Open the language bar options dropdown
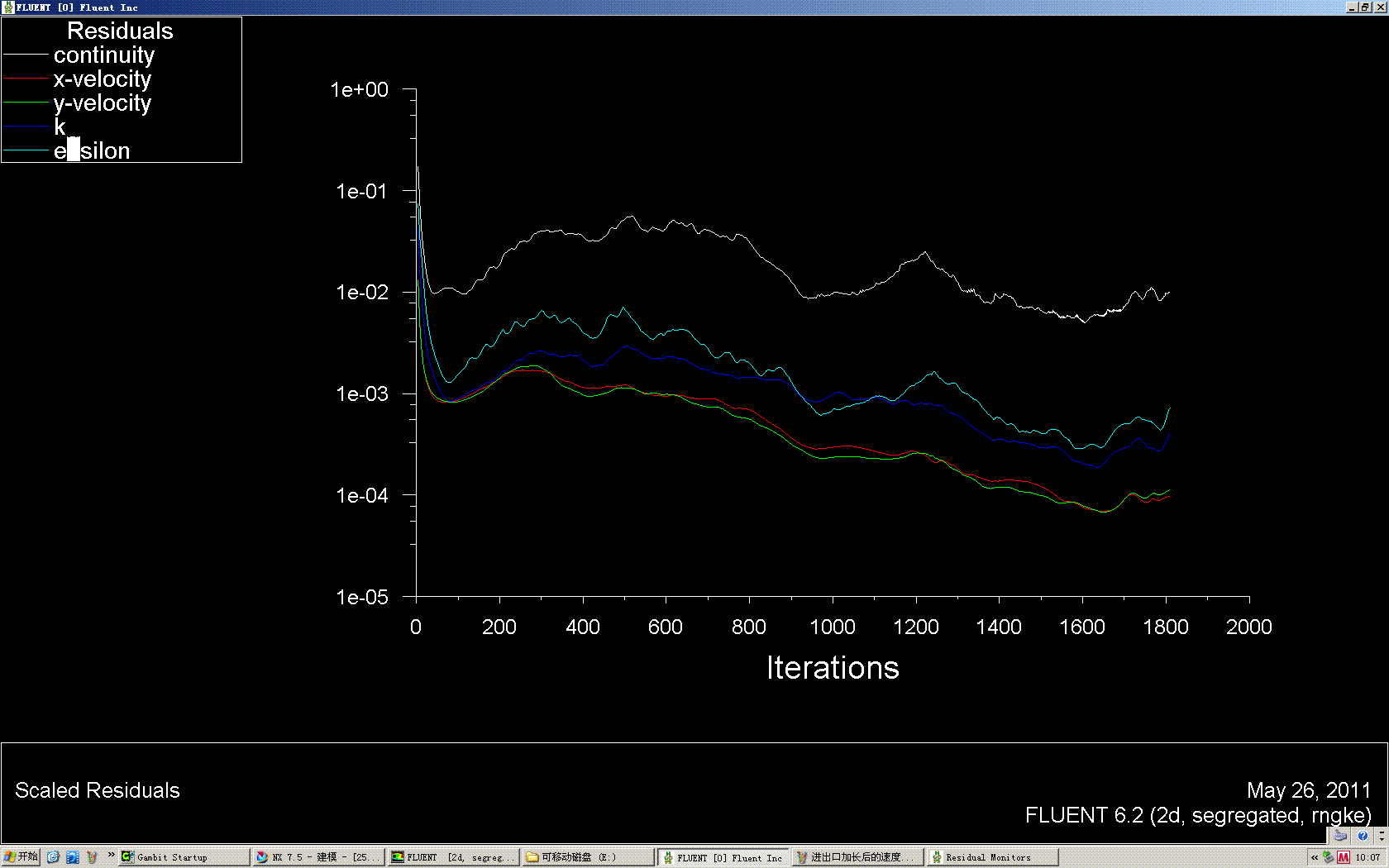The height and width of the screenshot is (868, 1389). [x=1382, y=837]
